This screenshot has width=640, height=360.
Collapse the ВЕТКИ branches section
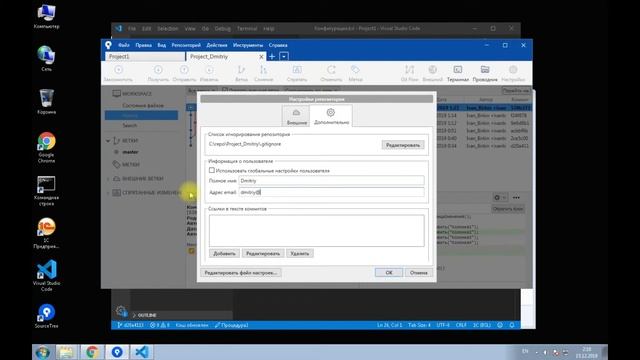pyautogui.click(x=108, y=141)
